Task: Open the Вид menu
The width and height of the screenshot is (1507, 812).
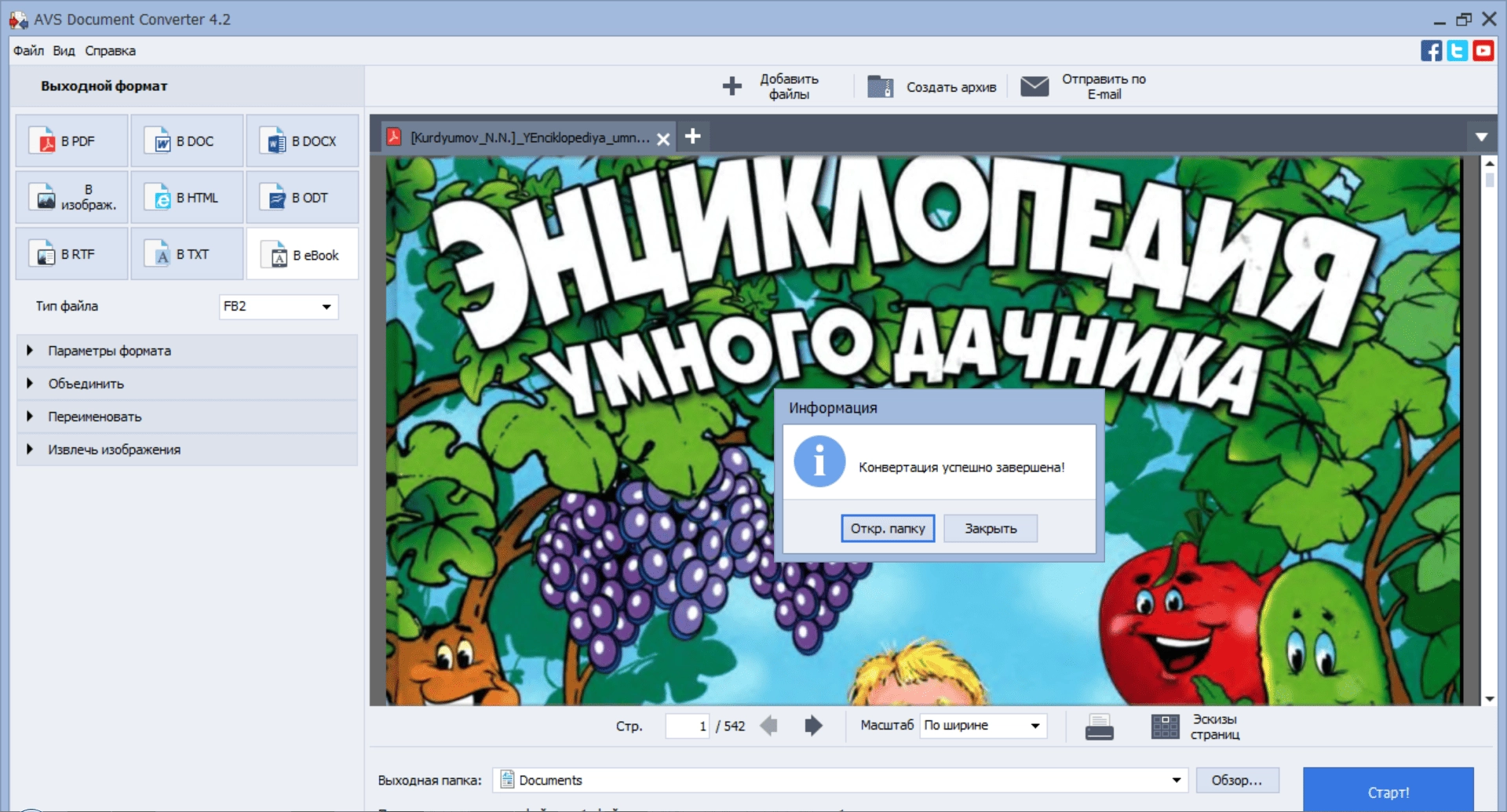Action: (64, 51)
